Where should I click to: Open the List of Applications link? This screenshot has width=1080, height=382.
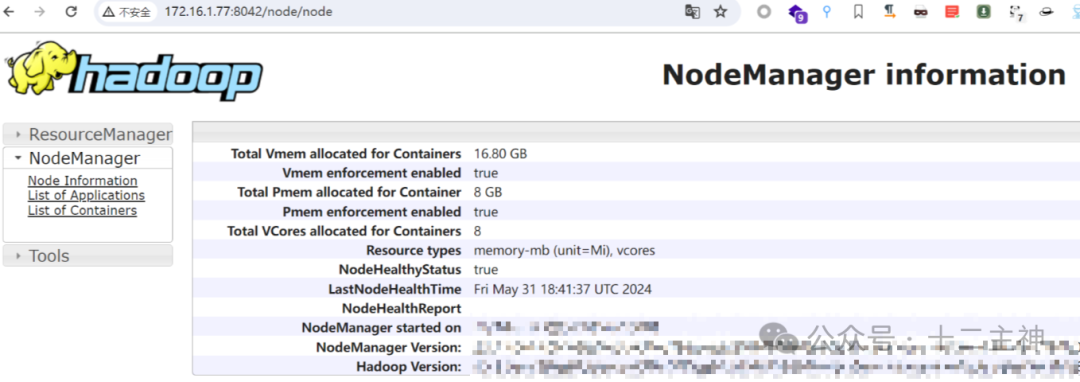(86, 195)
